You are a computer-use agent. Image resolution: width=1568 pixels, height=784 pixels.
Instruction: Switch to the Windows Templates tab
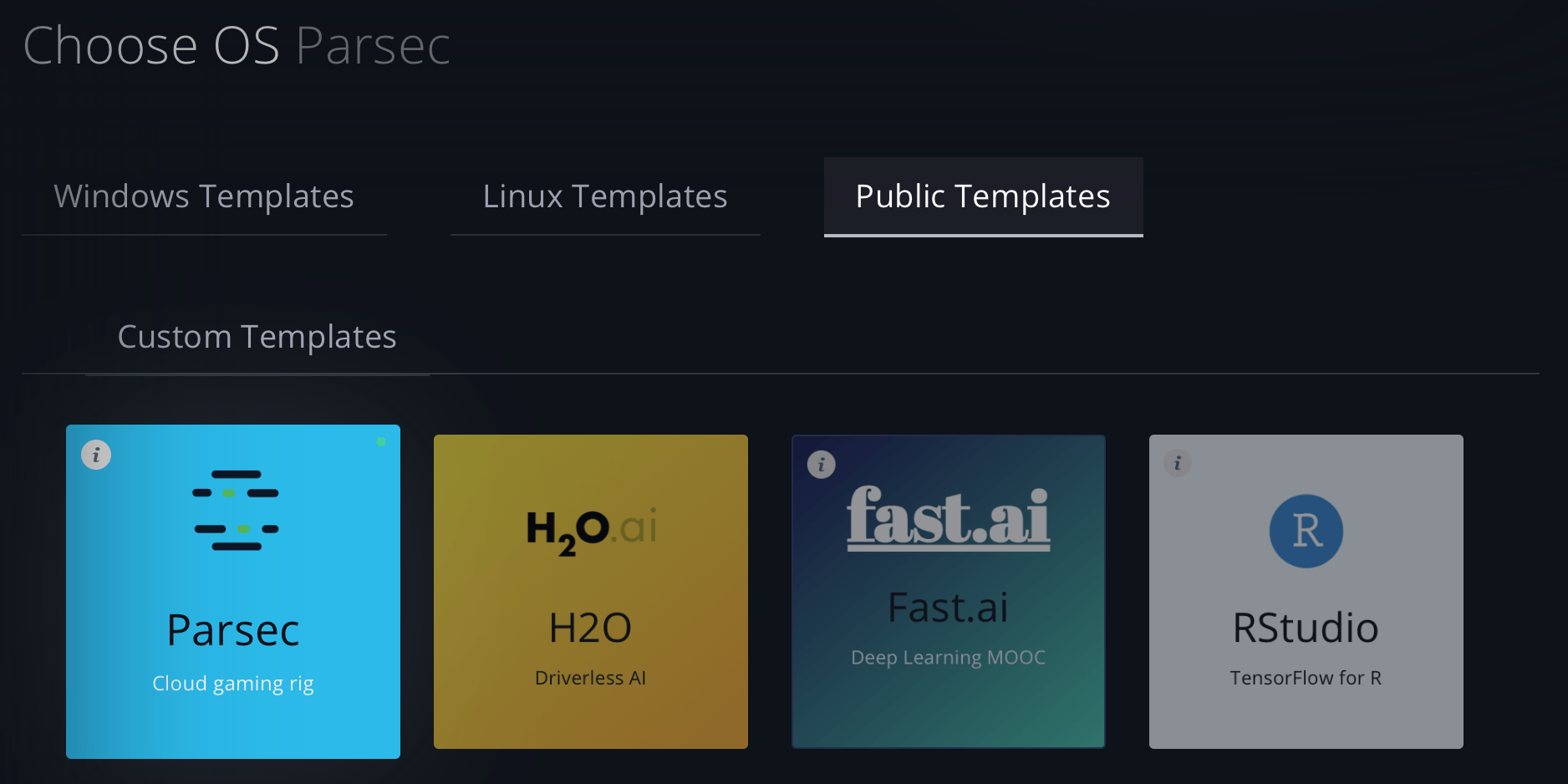(204, 196)
